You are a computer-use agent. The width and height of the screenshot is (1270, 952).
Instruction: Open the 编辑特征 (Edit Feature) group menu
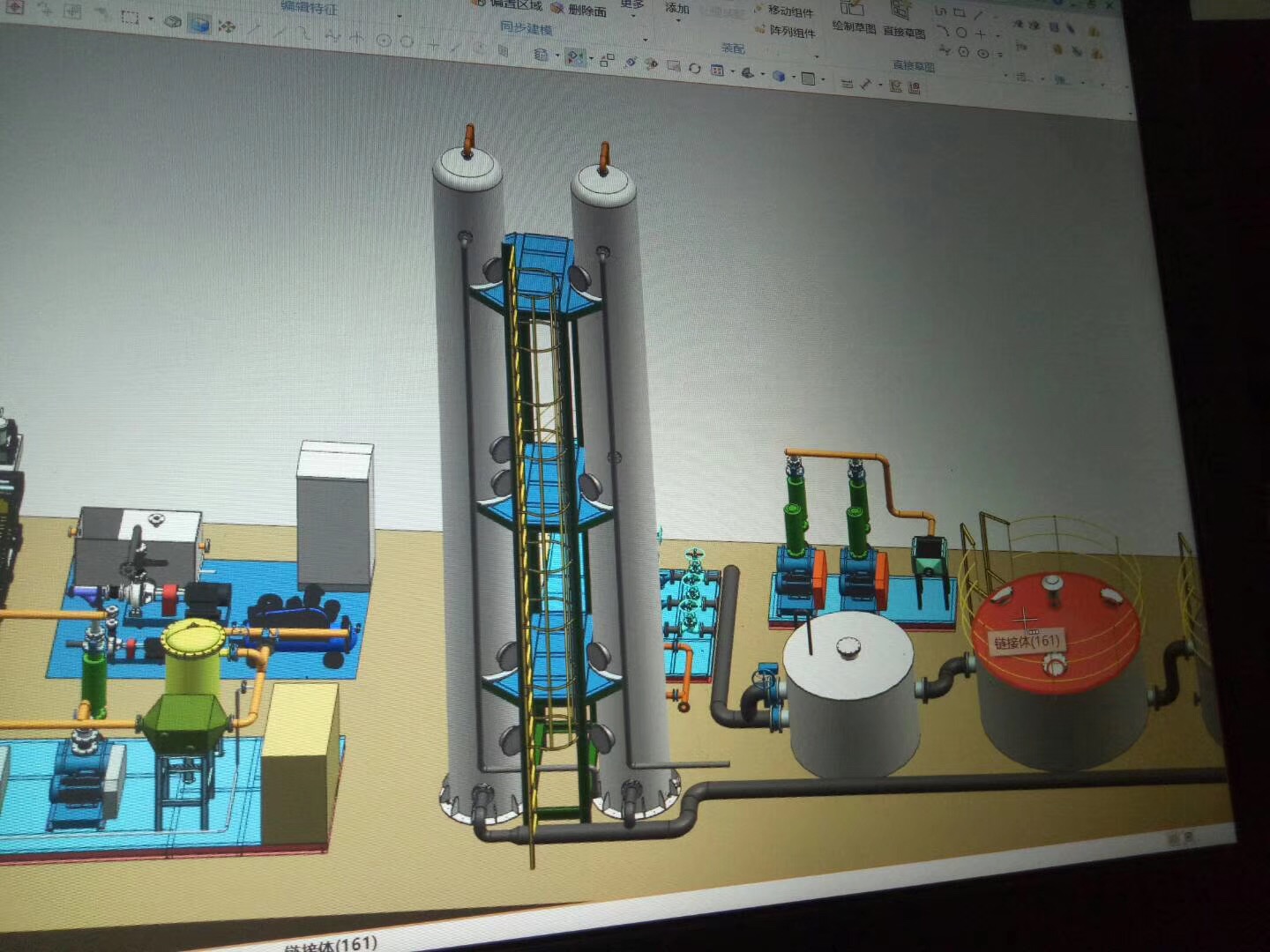point(309,8)
